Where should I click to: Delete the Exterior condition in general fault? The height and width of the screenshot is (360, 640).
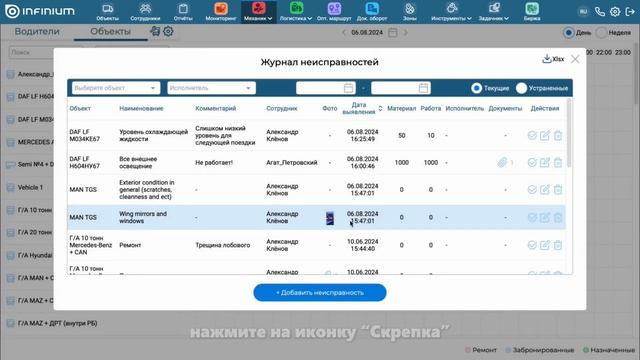click(x=558, y=189)
